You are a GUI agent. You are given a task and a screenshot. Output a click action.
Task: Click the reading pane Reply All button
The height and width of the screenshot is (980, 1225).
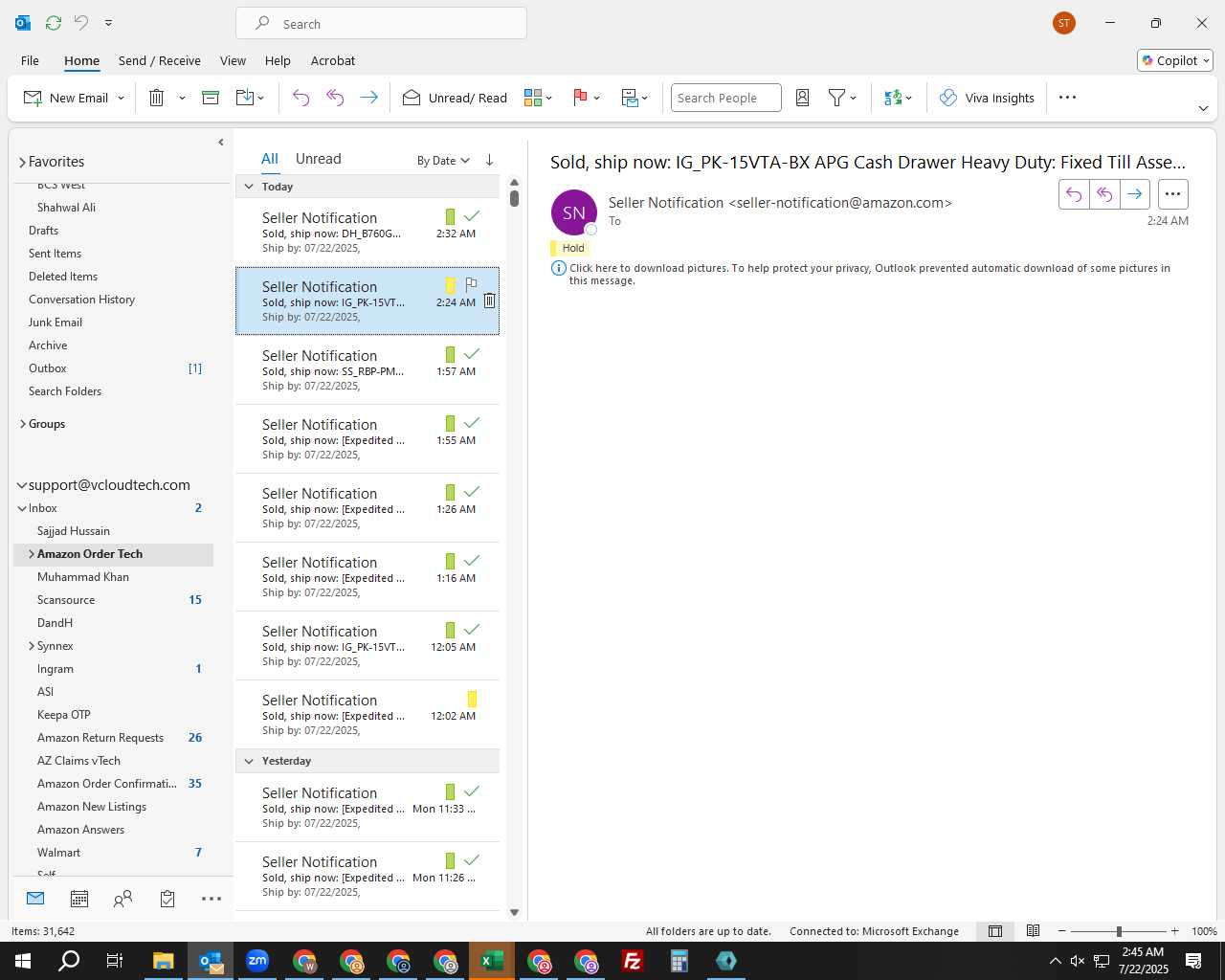click(x=1104, y=194)
